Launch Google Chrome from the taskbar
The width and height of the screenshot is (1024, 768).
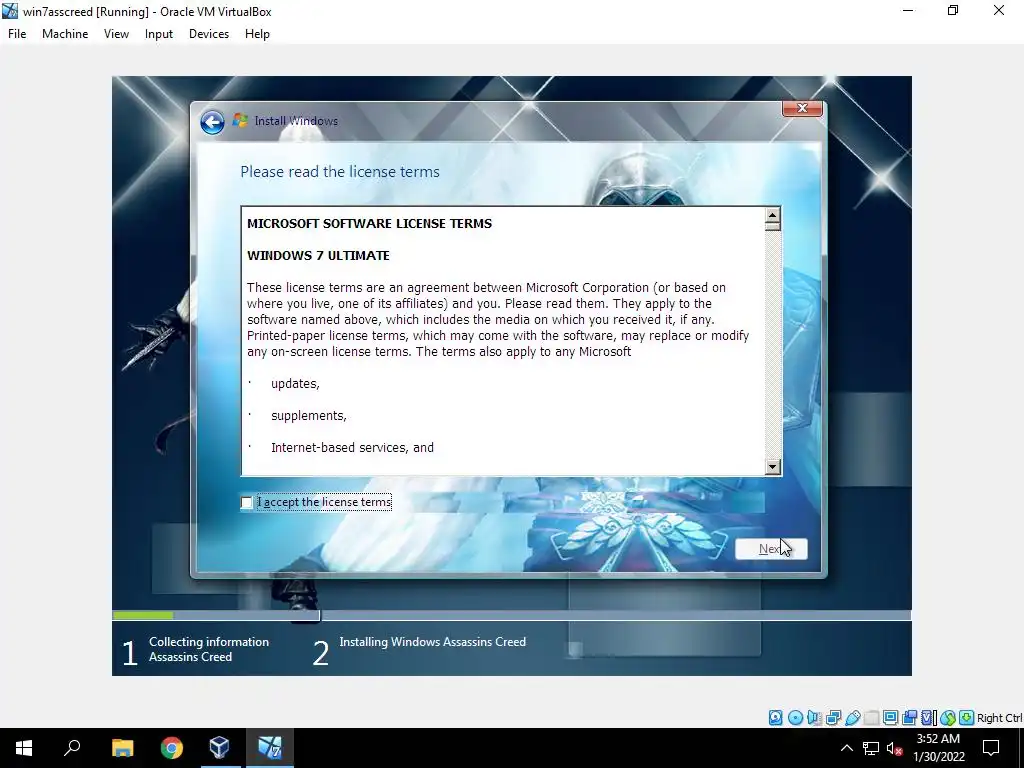tap(171, 748)
